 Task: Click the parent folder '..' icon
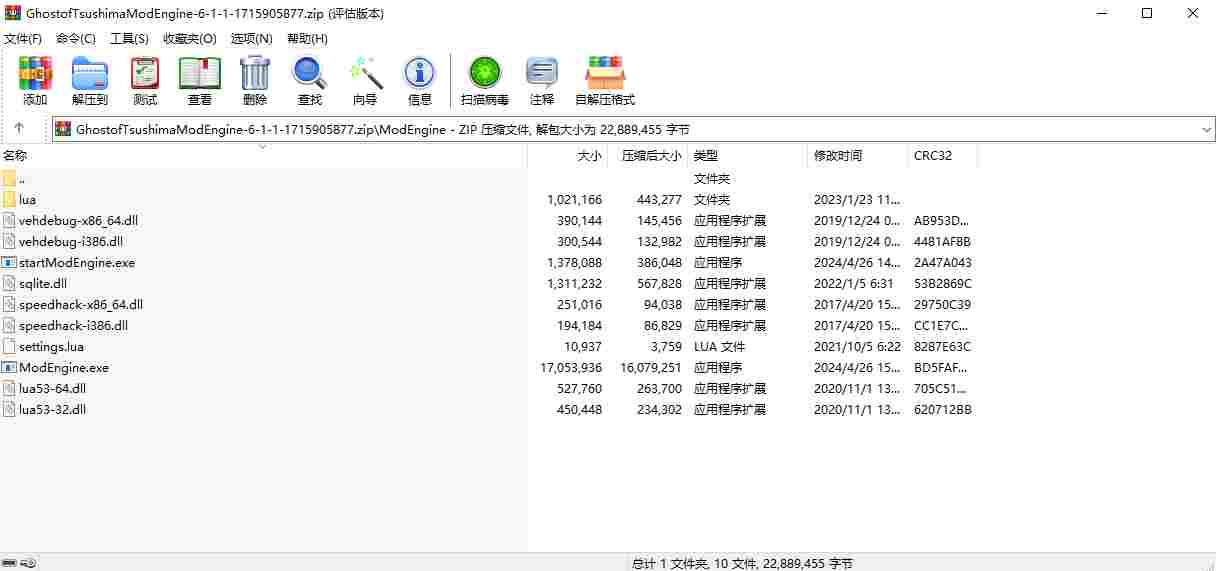[9, 179]
